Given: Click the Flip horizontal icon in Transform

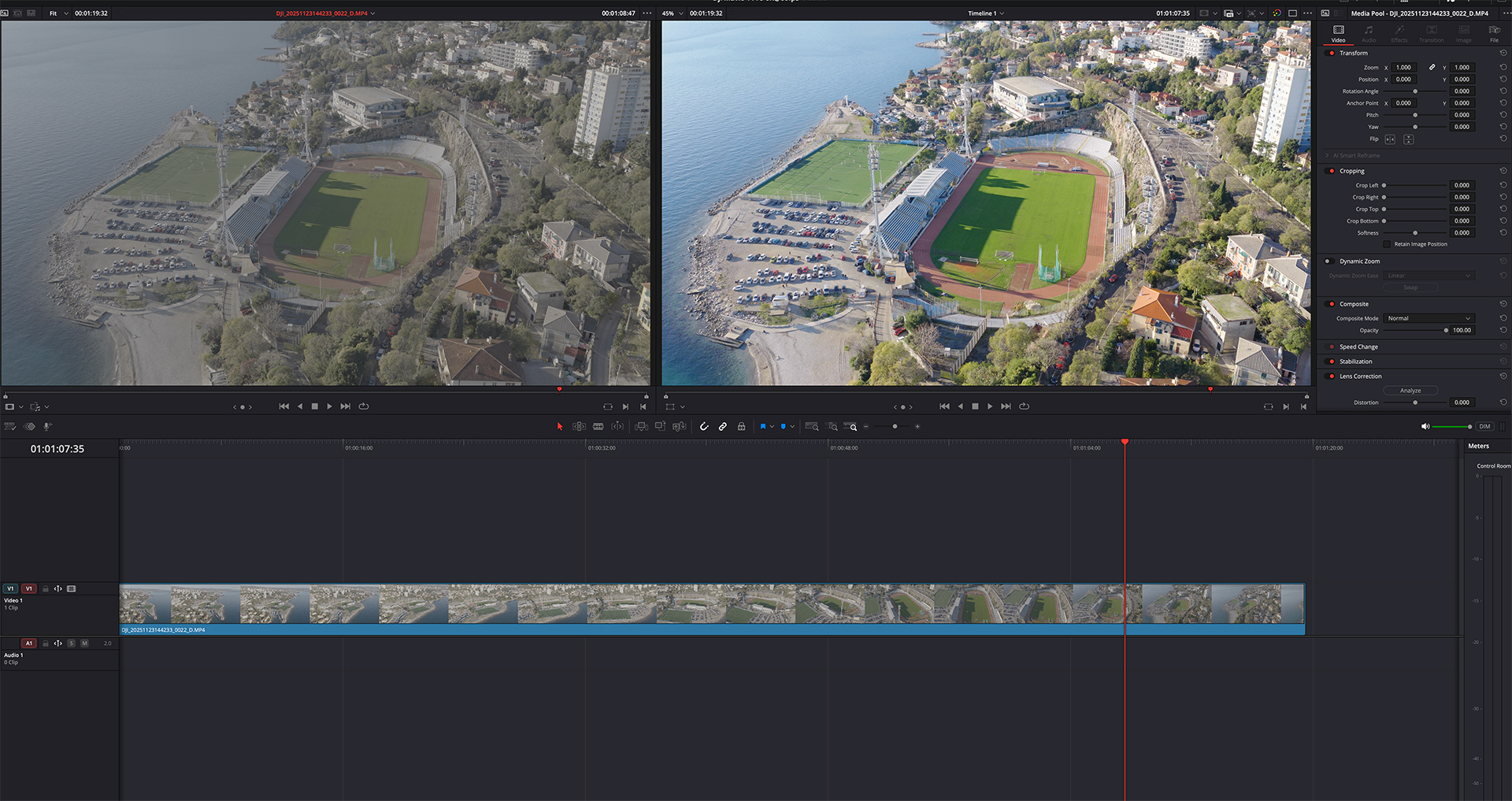Looking at the screenshot, I should [1390, 139].
